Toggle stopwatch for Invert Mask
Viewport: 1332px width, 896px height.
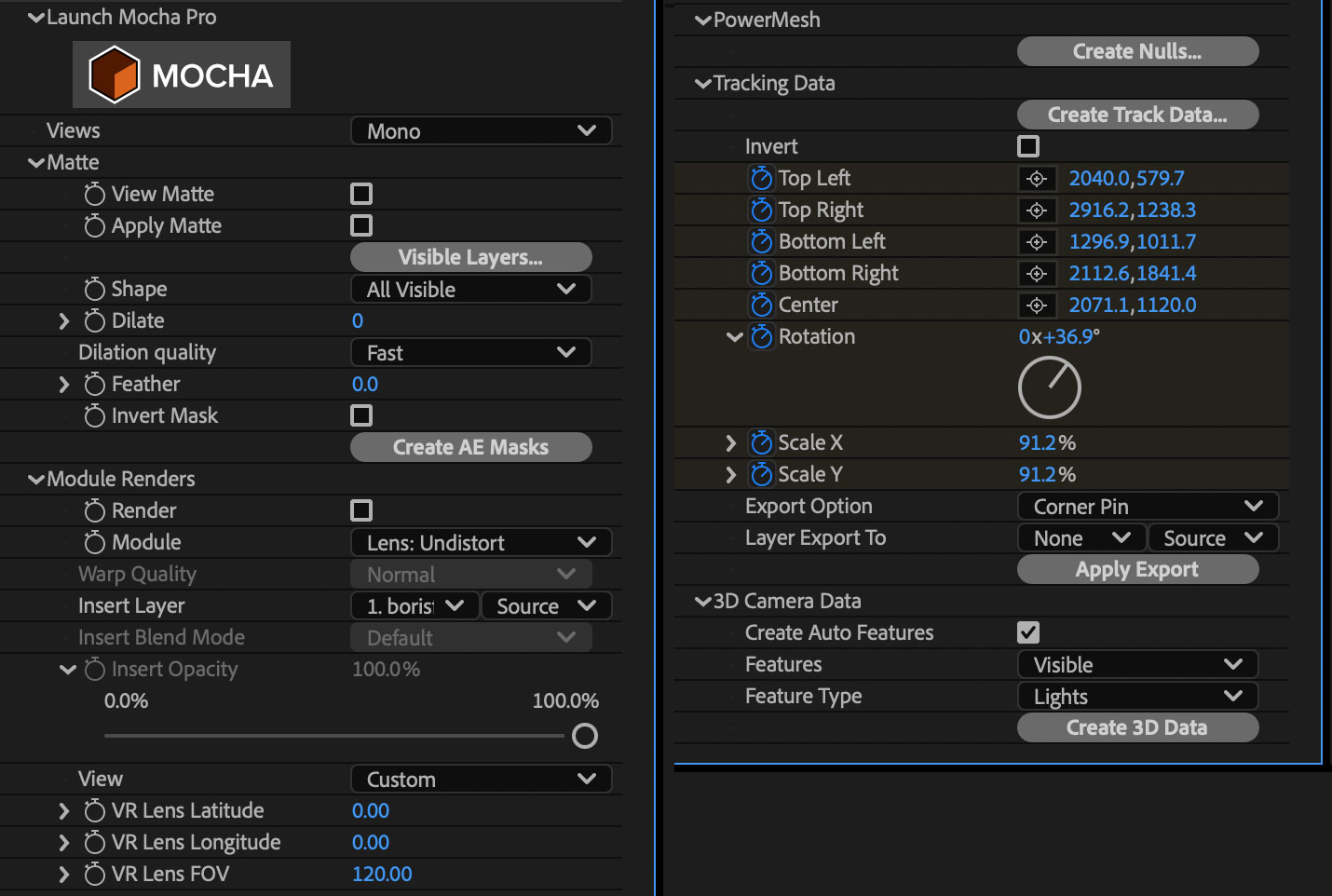pos(94,415)
